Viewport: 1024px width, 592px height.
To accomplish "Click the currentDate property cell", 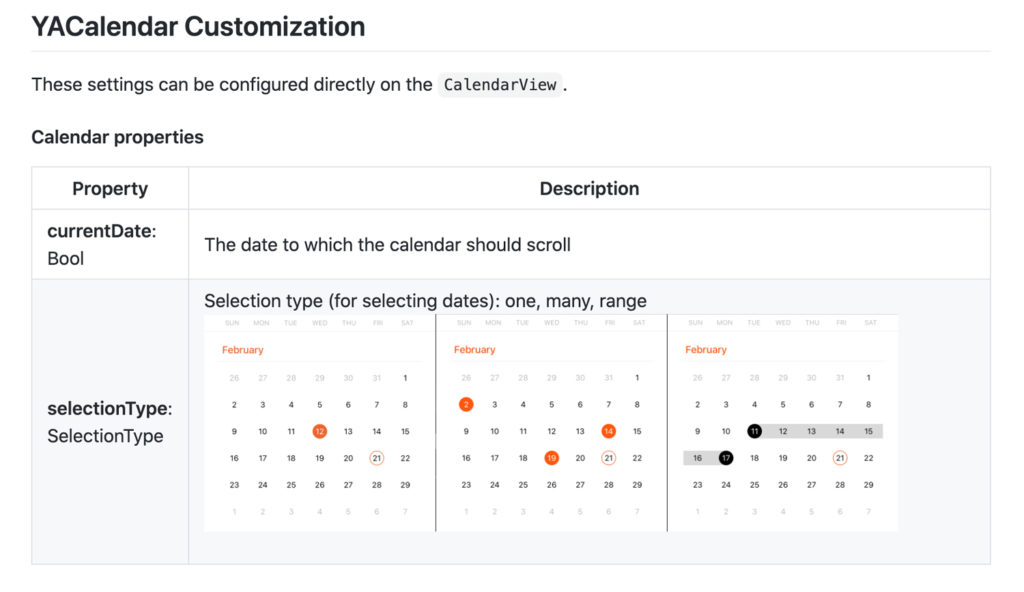I will 102,244.
